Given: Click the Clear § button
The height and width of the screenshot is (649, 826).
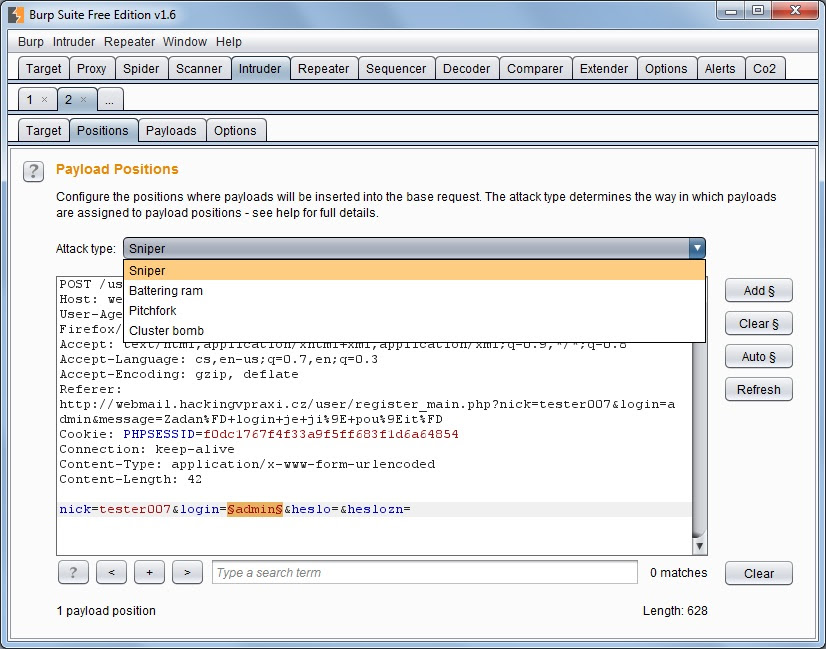Looking at the screenshot, I should tap(759, 323).
